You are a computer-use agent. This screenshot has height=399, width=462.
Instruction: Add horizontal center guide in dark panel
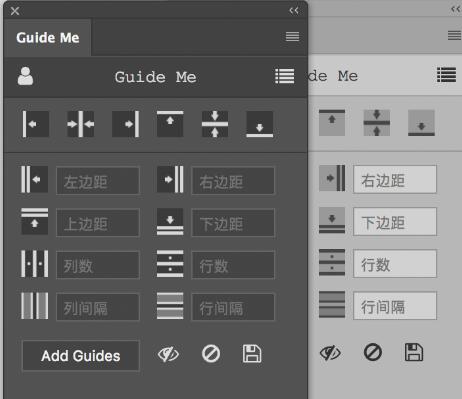[x=215, y=124]
